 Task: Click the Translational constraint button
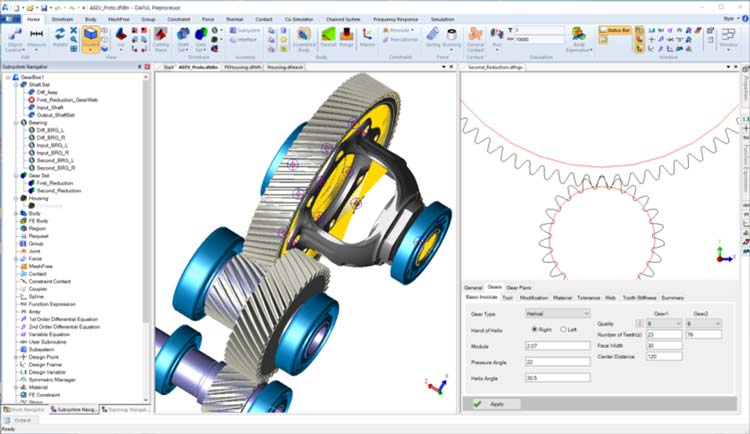click(x=400, y=40)
